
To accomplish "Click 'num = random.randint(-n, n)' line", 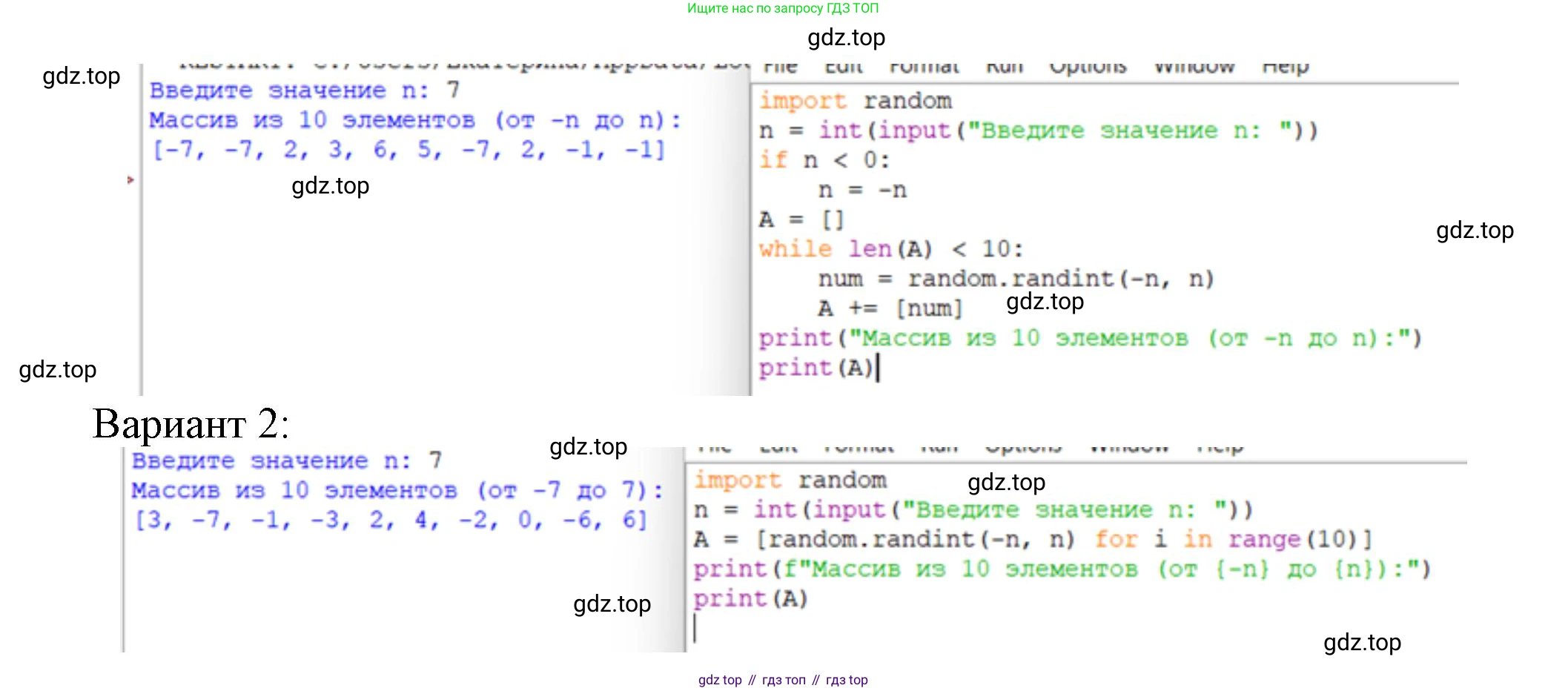I will point(1016,279).
